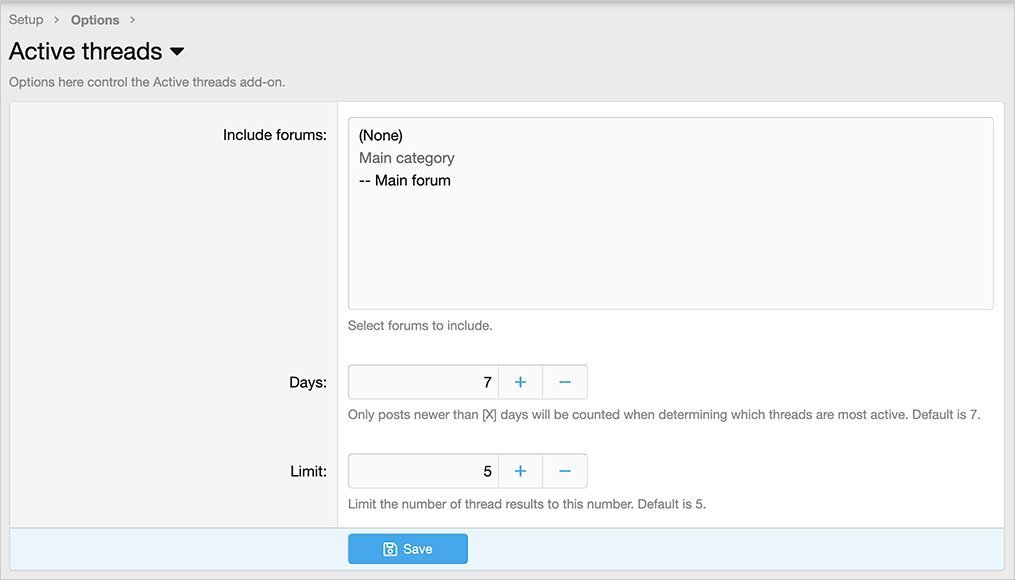Increase Days value with plus button
This screenshot has height=580, width=1015.
tap(520, 382)
